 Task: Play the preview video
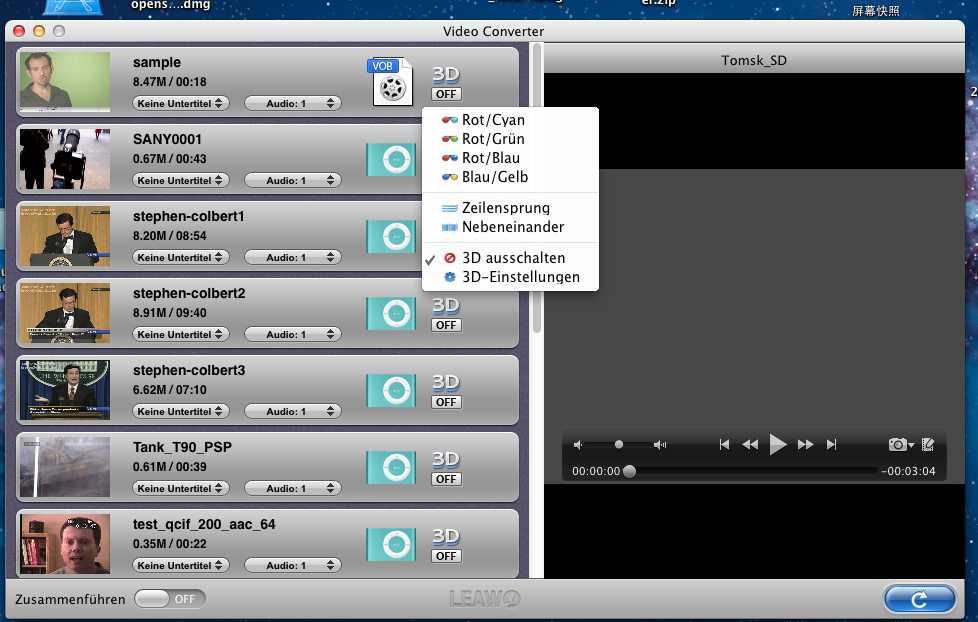[x=777, y=445]
